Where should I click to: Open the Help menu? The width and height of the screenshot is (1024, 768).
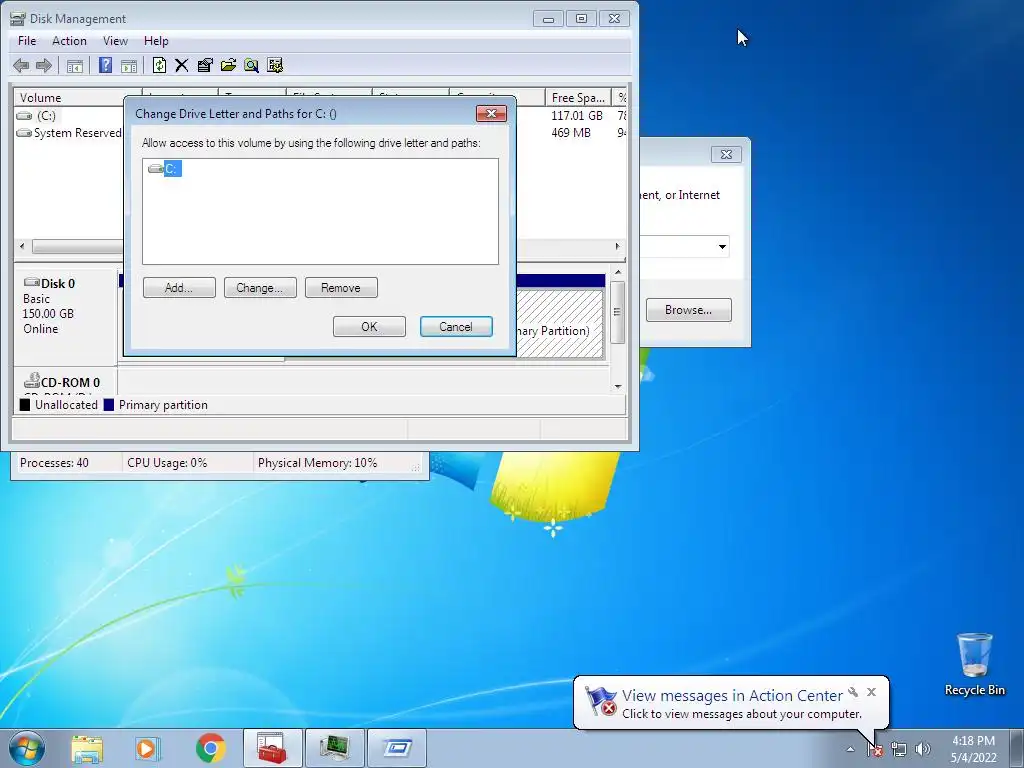point(156,40)
